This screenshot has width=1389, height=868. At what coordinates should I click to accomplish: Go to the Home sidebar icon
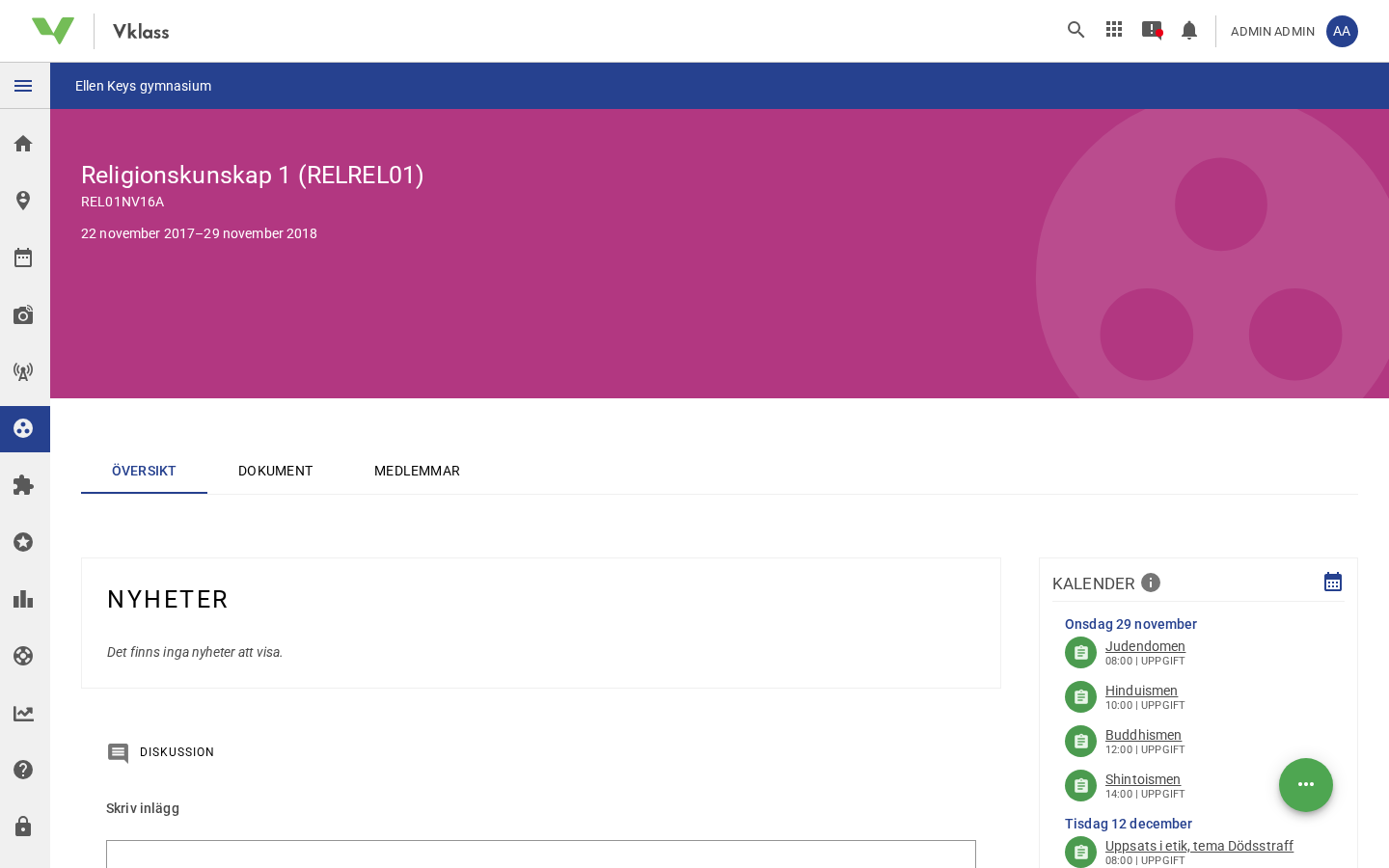click(23, 144)
